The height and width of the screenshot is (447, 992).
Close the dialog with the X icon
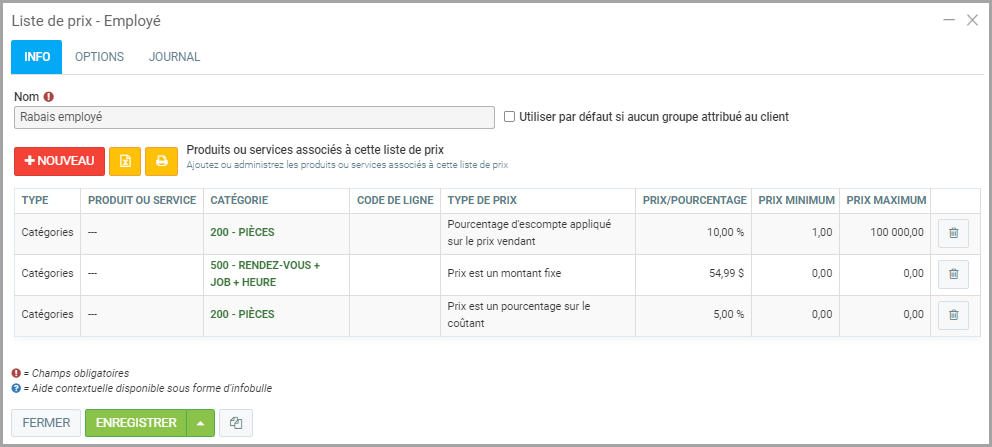[972, 20]
